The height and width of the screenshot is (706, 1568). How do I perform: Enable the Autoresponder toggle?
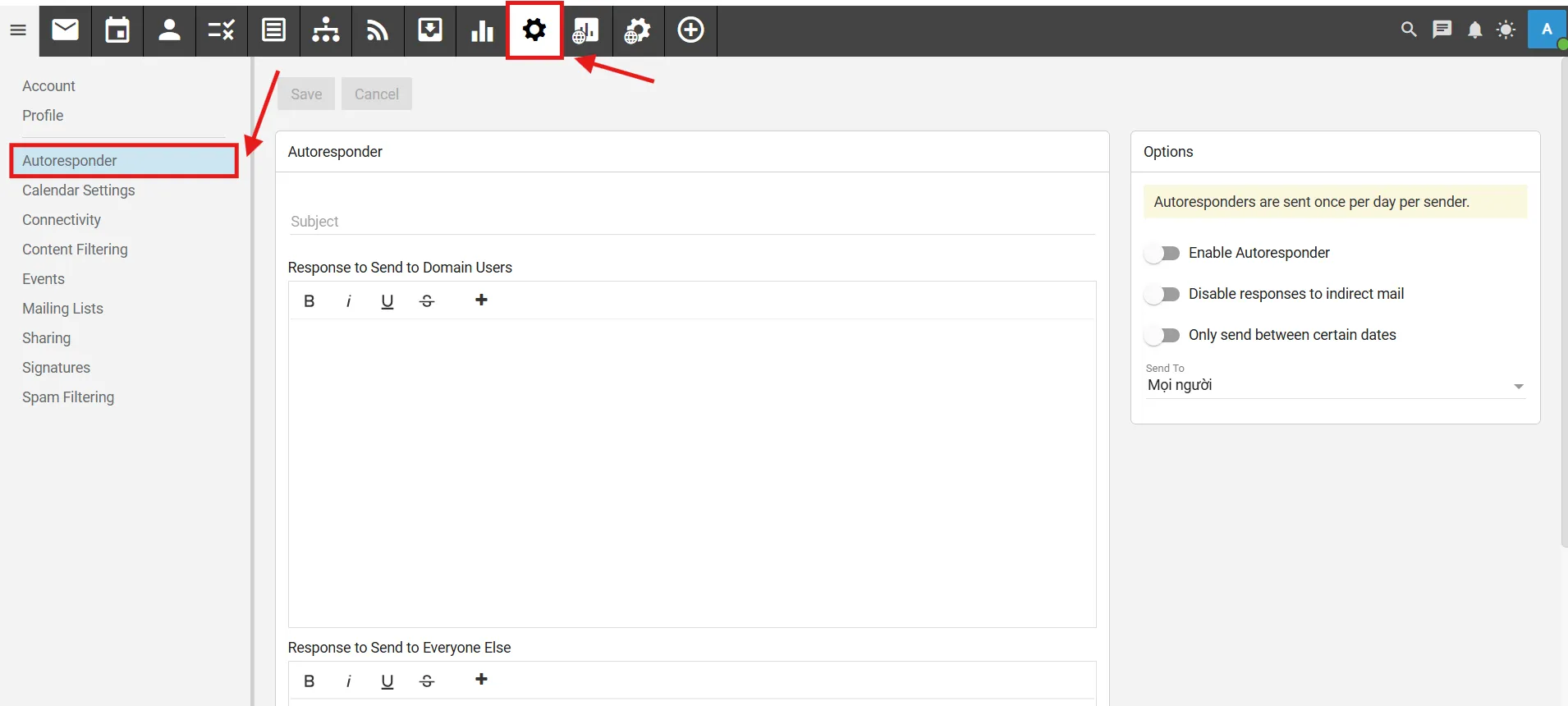tap(1162, 254)
